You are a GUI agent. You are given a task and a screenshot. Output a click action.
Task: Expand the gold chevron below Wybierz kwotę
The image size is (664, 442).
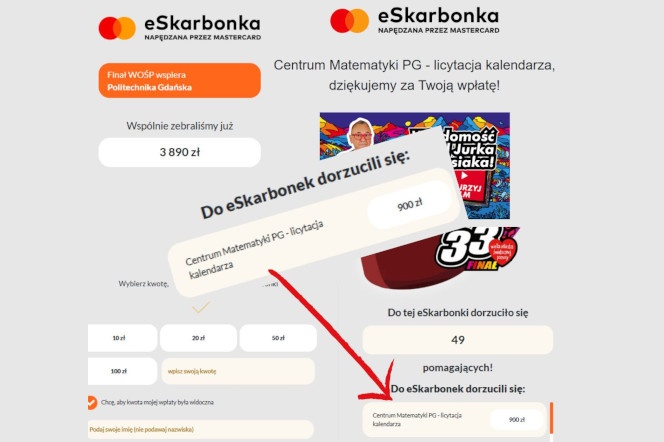(x=201, y=307)
